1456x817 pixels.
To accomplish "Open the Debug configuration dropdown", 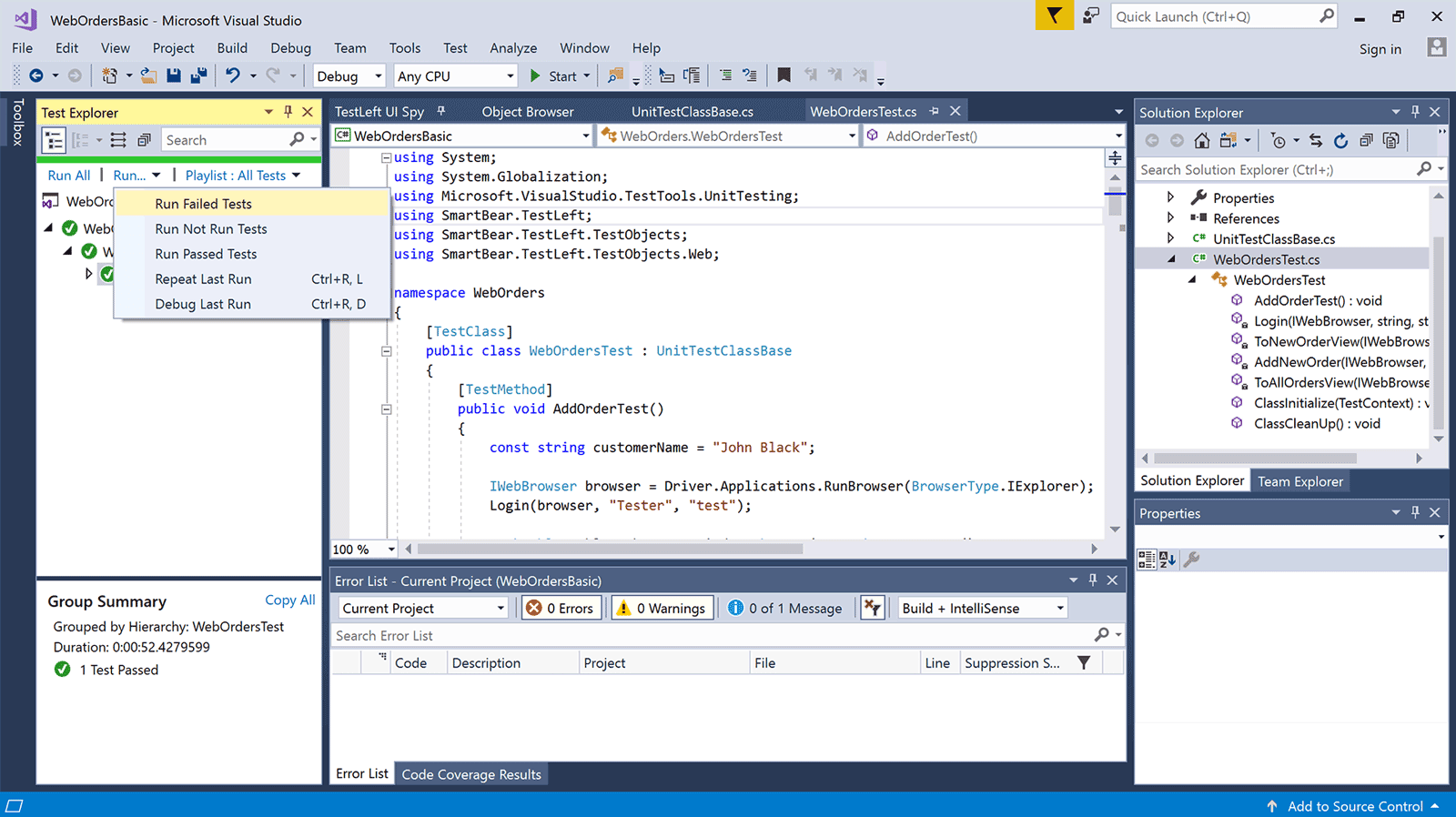I will [349, 76].
